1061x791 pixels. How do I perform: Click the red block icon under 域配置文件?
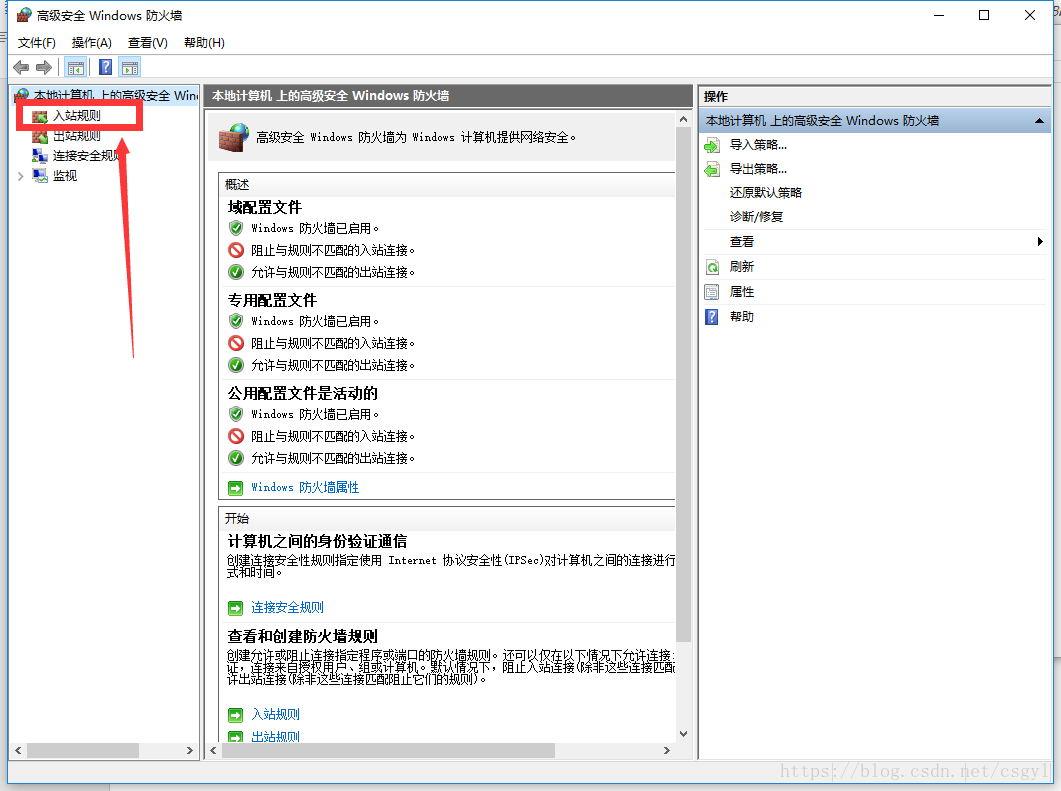point(235,250)
